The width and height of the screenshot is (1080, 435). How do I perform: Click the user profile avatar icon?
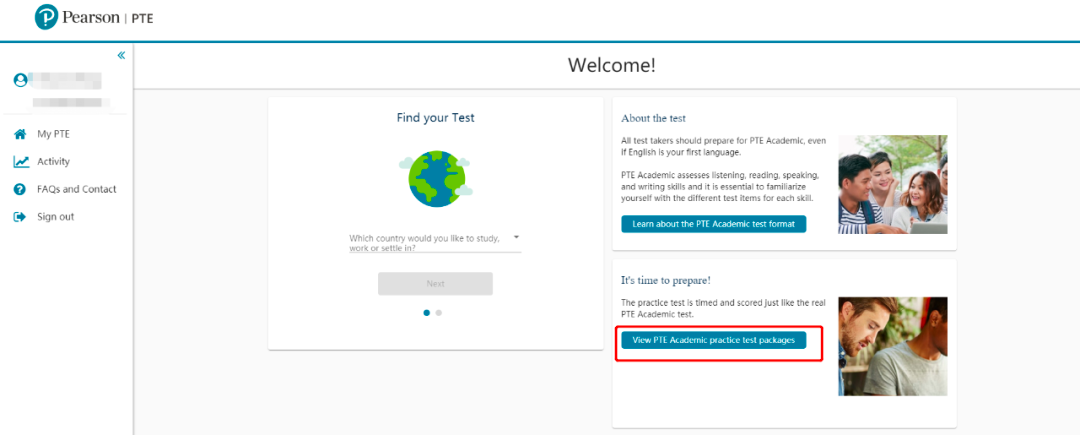tap(20, 80)
